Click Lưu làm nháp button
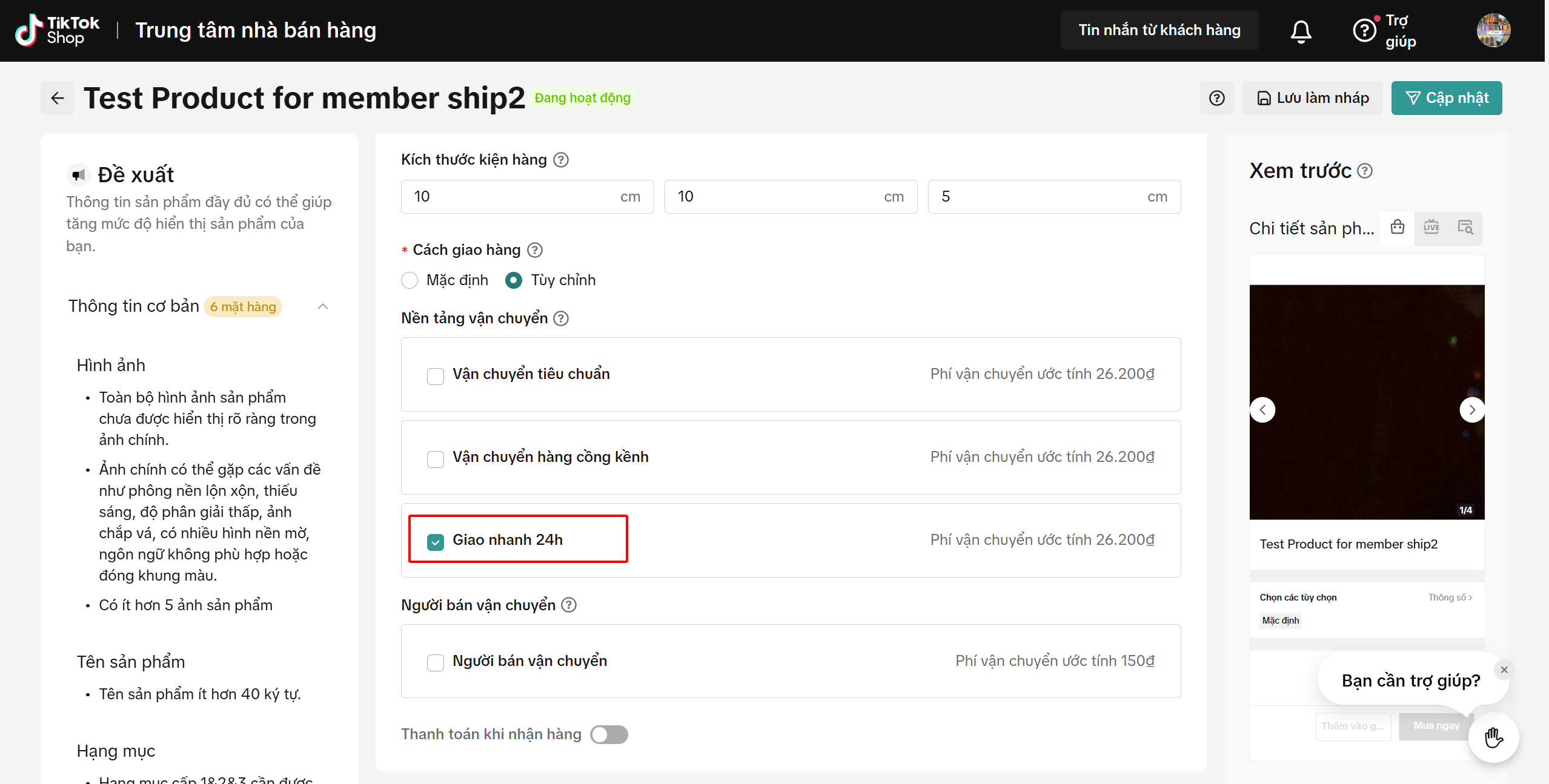The image size is (1549, 784). click(1312, 98)
